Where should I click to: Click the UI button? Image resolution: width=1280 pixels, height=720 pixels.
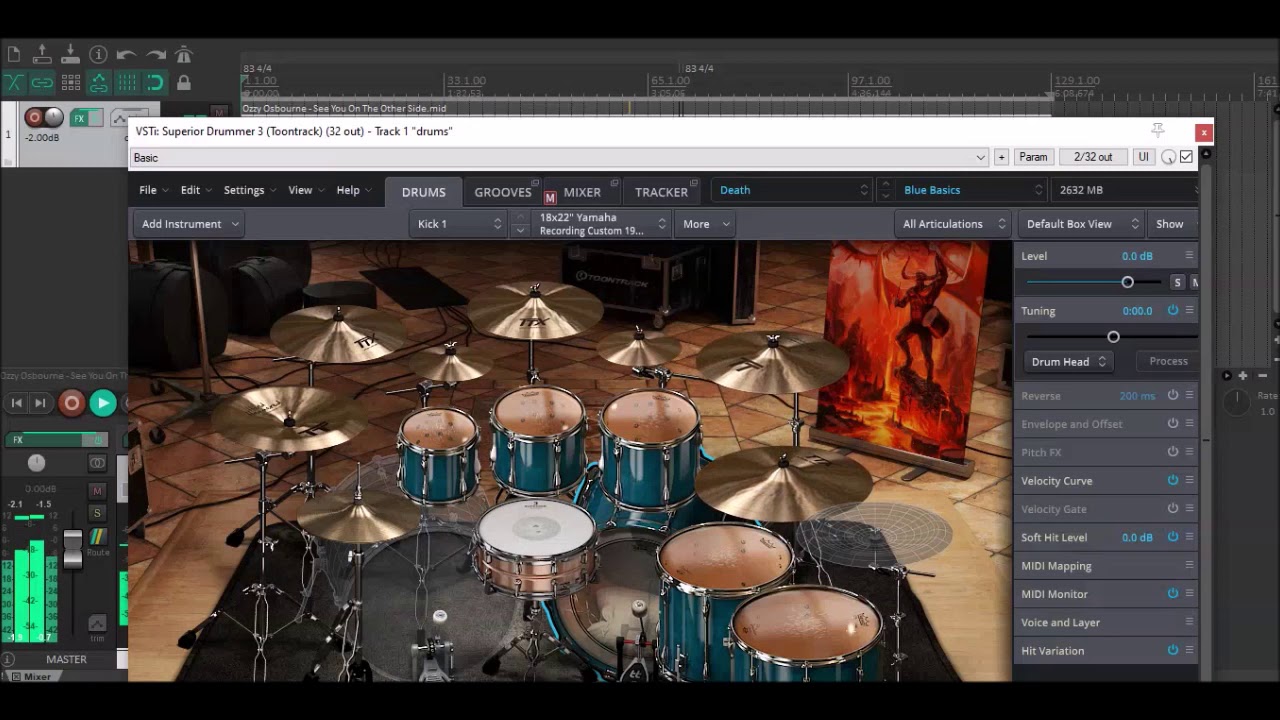(1143, 157)
